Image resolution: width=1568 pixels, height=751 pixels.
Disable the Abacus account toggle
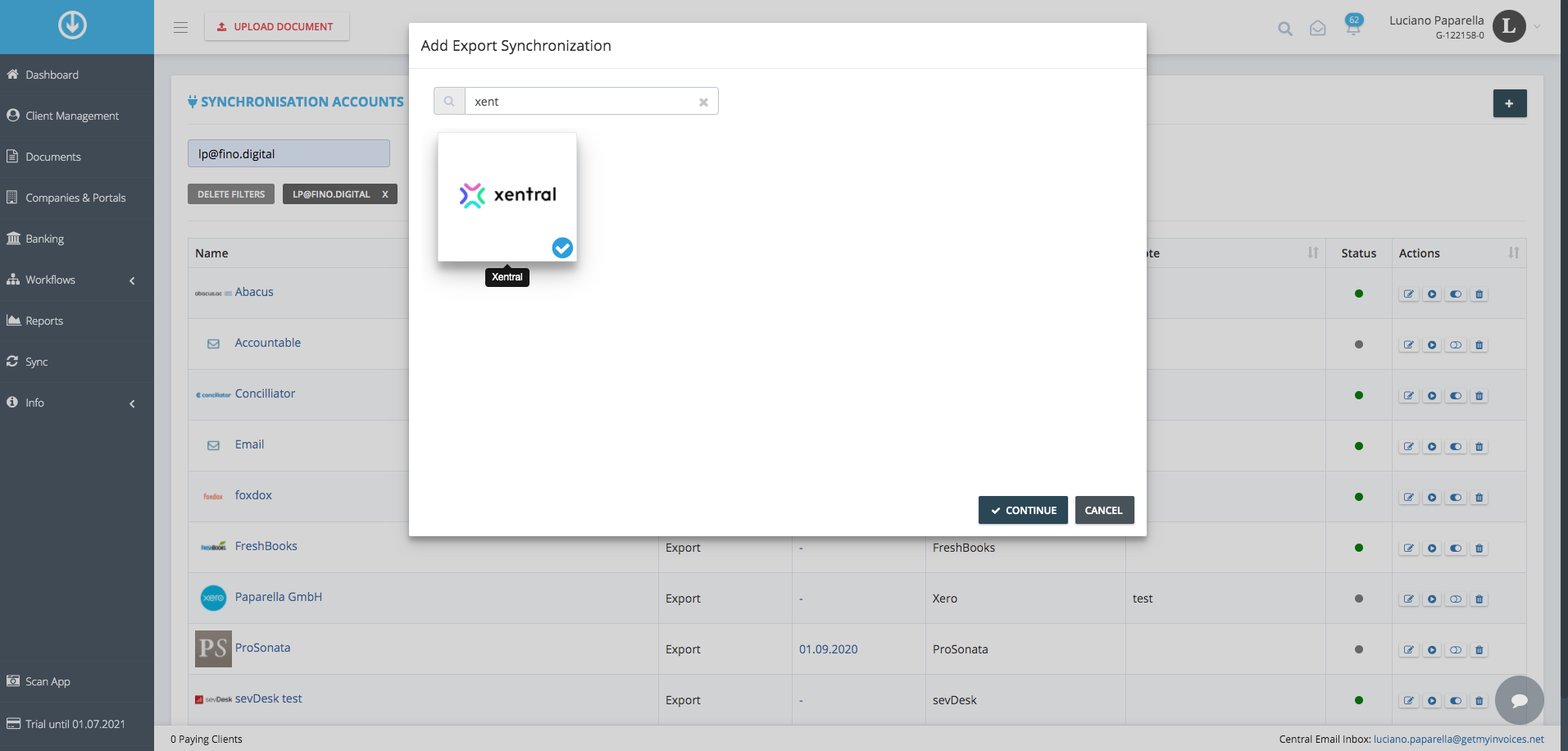pyautogui.click(x=1456, y=294)
